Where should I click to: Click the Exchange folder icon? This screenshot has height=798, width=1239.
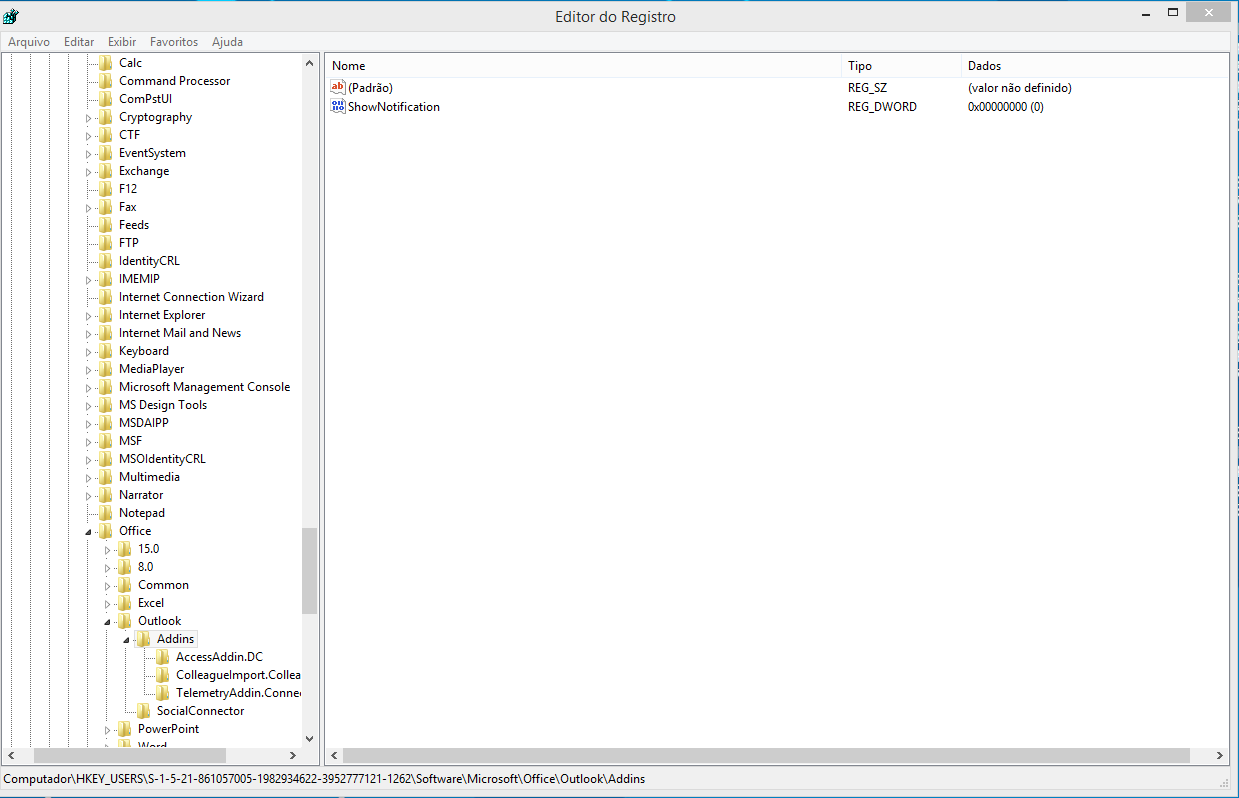tap(105, 171)
